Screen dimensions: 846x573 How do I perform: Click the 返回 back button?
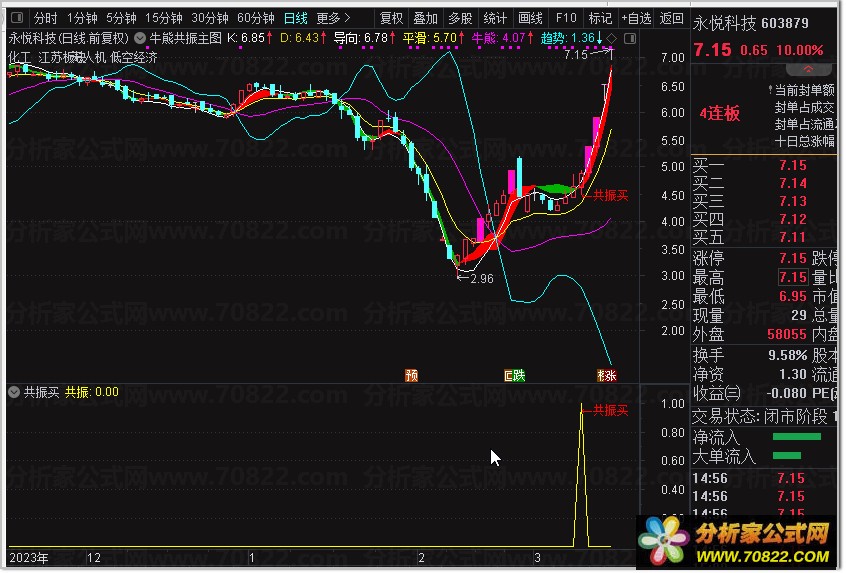pyautogui.click(x=671, y=18)
